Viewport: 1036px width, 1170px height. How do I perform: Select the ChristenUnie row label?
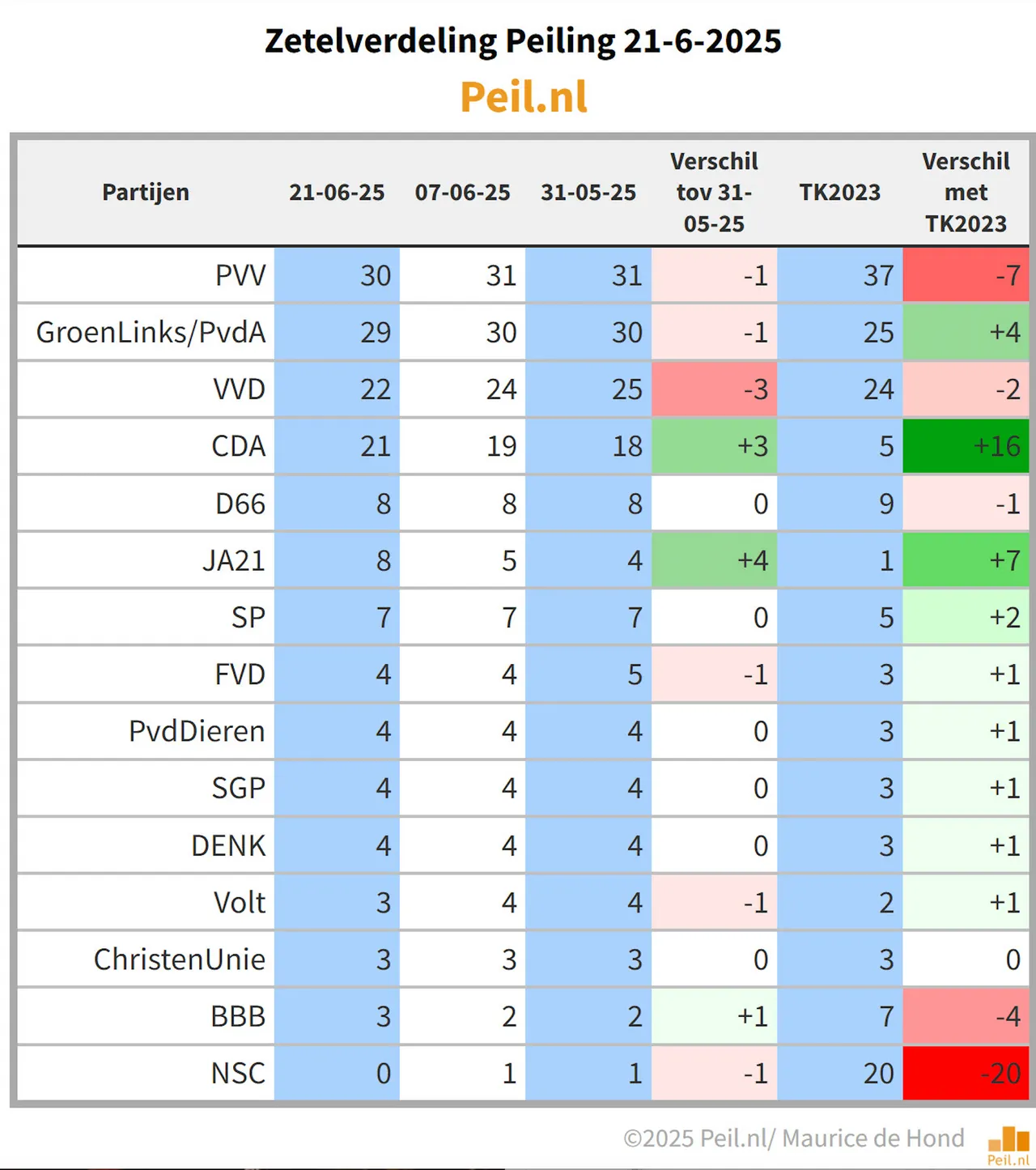pos(180,959)
